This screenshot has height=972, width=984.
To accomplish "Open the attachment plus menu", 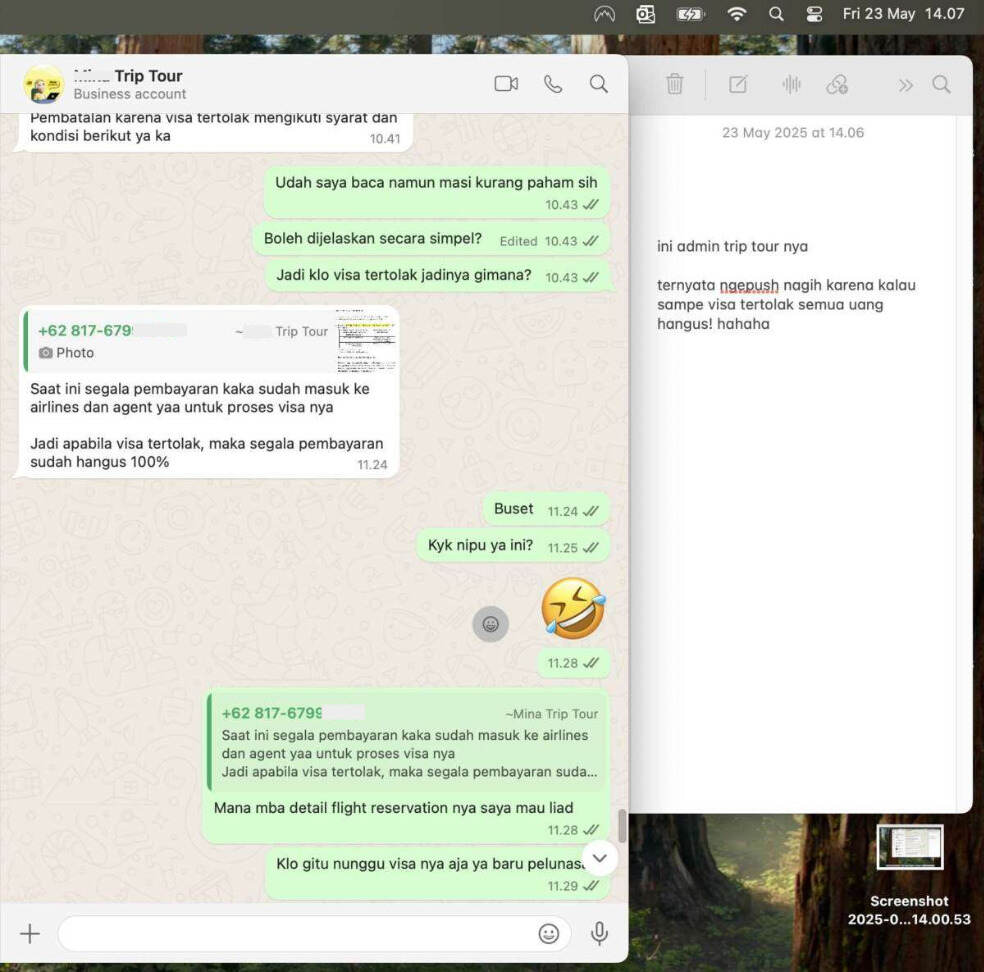I will point(29,934).
